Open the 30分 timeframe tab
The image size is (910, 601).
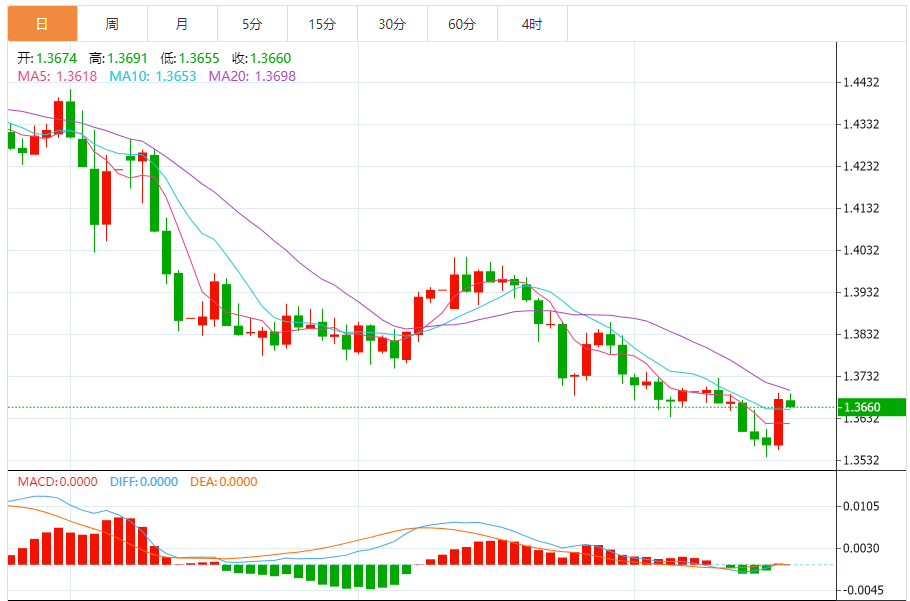392,24
